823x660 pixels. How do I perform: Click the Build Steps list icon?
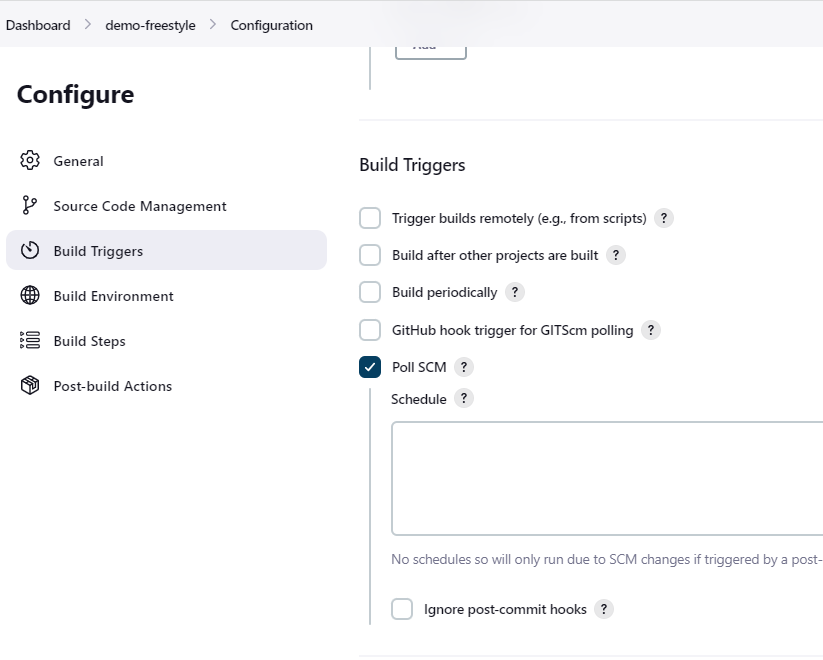click(x=30, y=341)
